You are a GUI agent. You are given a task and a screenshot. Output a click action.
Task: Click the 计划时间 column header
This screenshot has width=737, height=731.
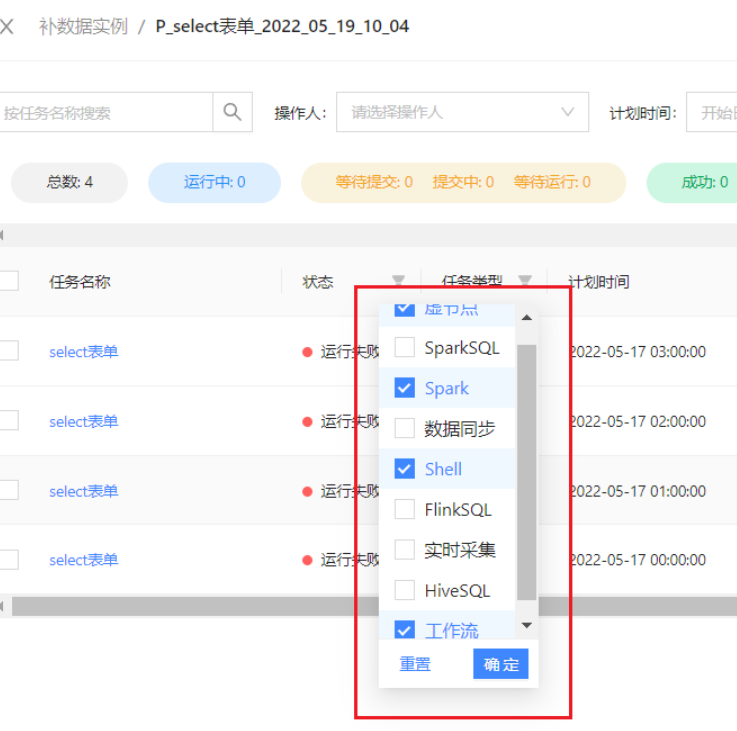click(599, 282)
